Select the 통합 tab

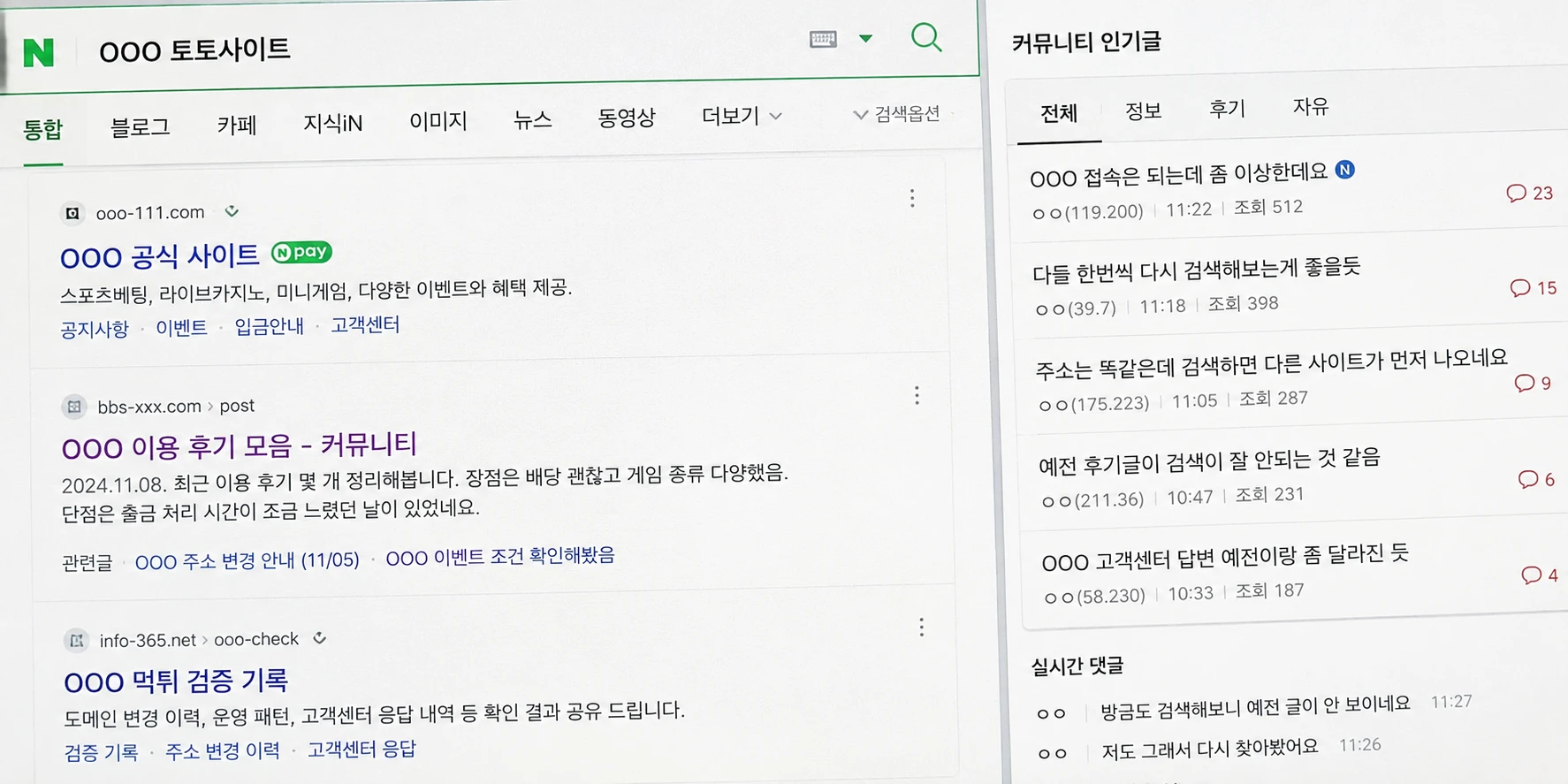click(x=42, y=130)
